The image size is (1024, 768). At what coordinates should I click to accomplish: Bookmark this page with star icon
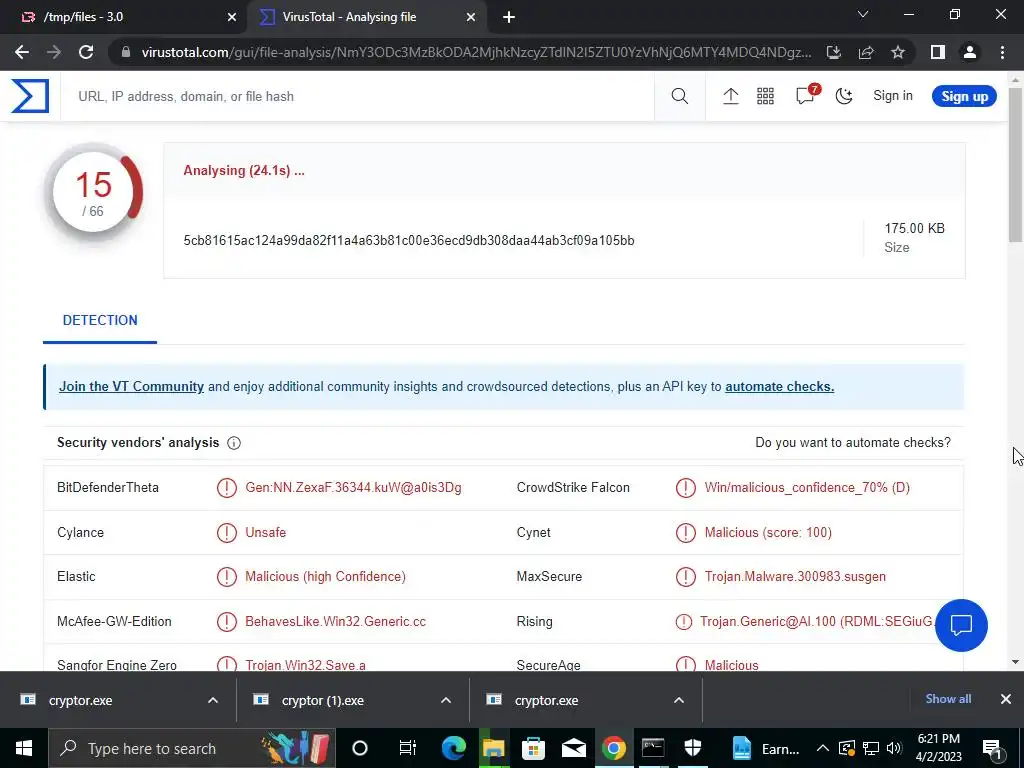tap(898, 52)
